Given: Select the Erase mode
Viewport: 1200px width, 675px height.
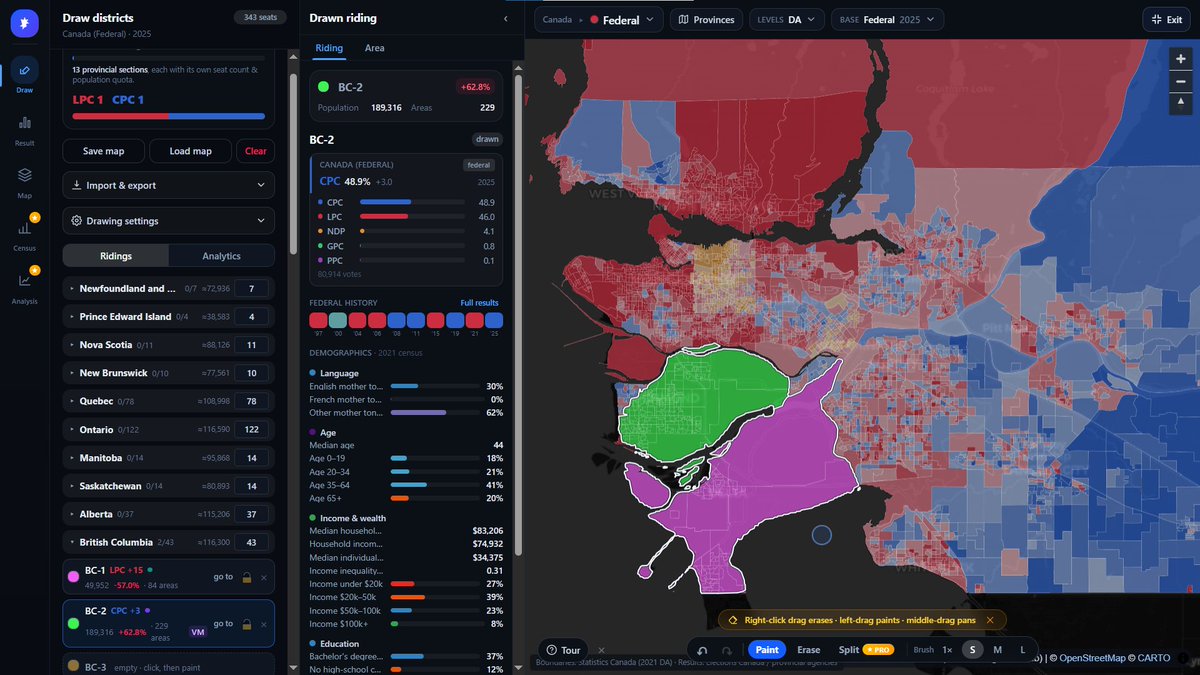Looking at the screenshot, I should (x=809, y=650).
